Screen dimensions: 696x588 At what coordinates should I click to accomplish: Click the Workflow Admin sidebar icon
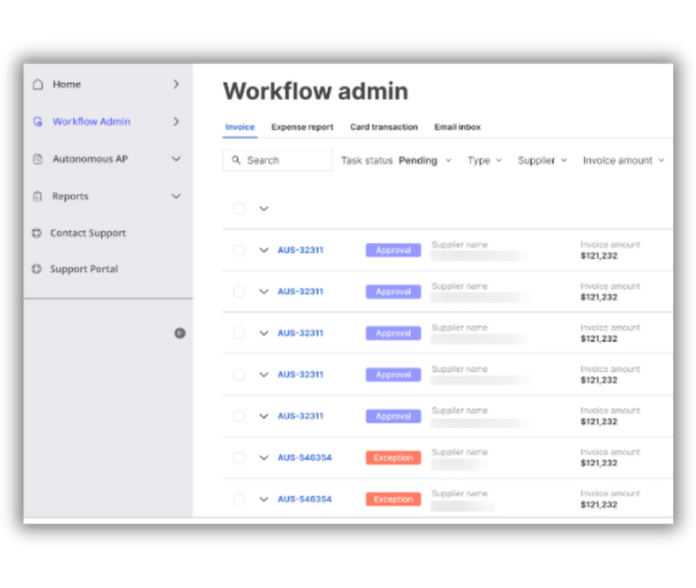click(38, 122)
